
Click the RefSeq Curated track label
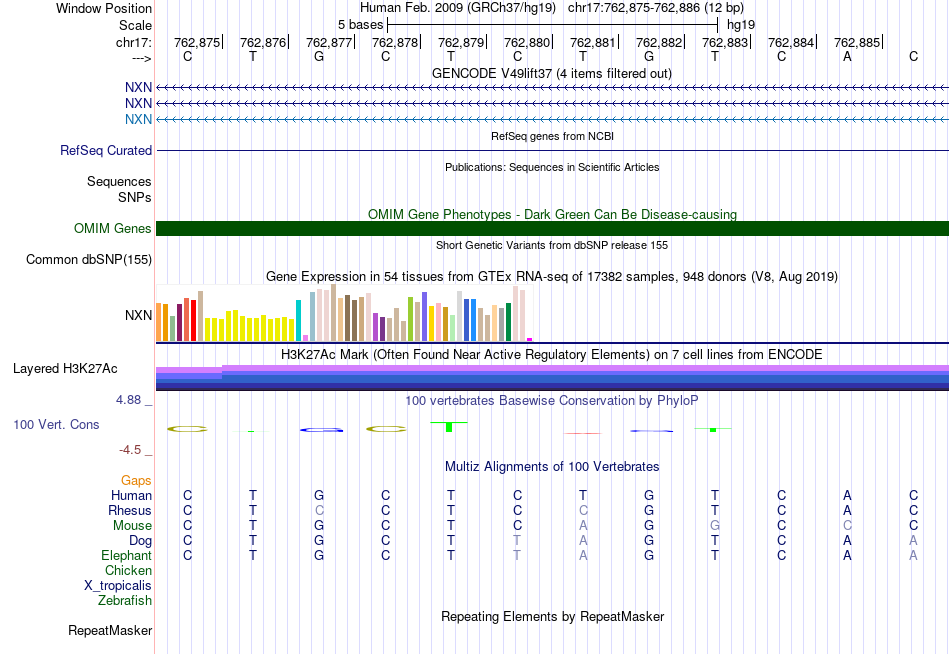click(106, 150)
